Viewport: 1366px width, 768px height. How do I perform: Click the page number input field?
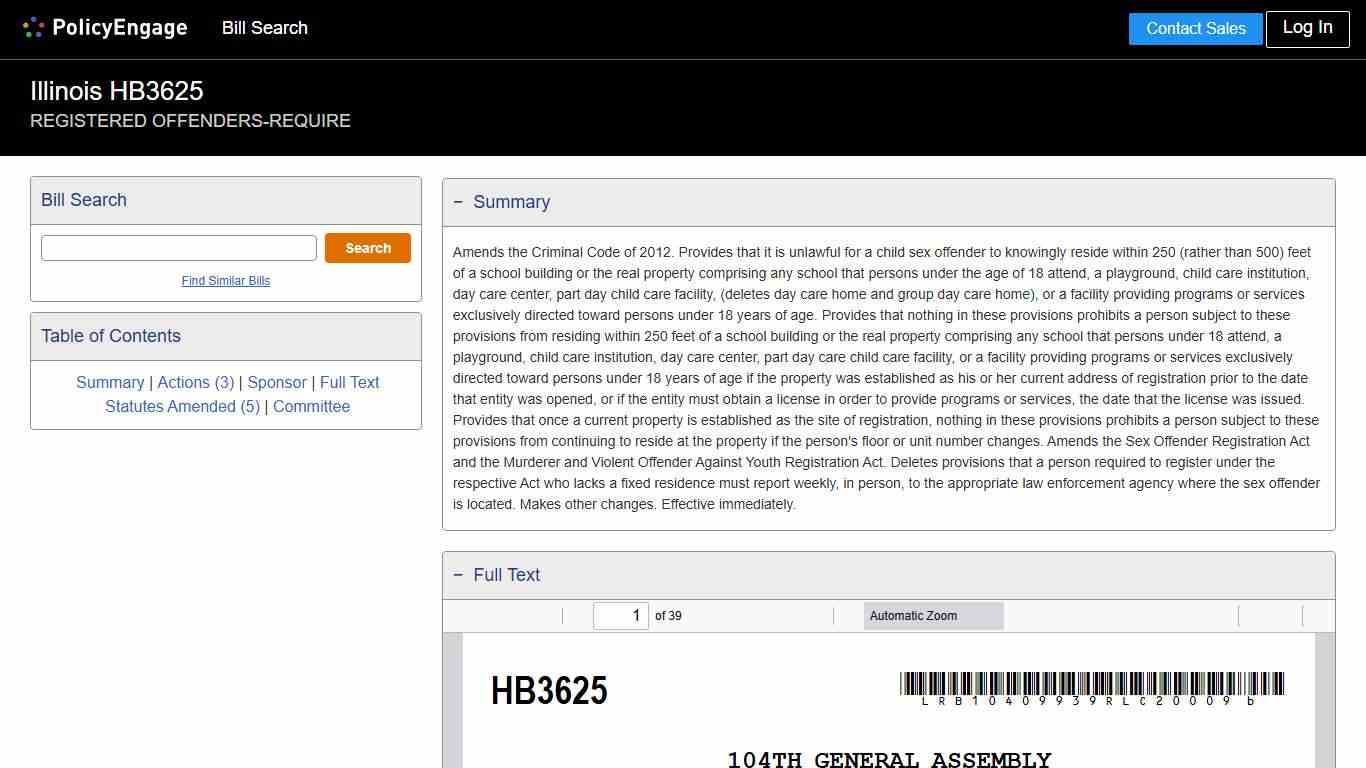coord(621,615)
